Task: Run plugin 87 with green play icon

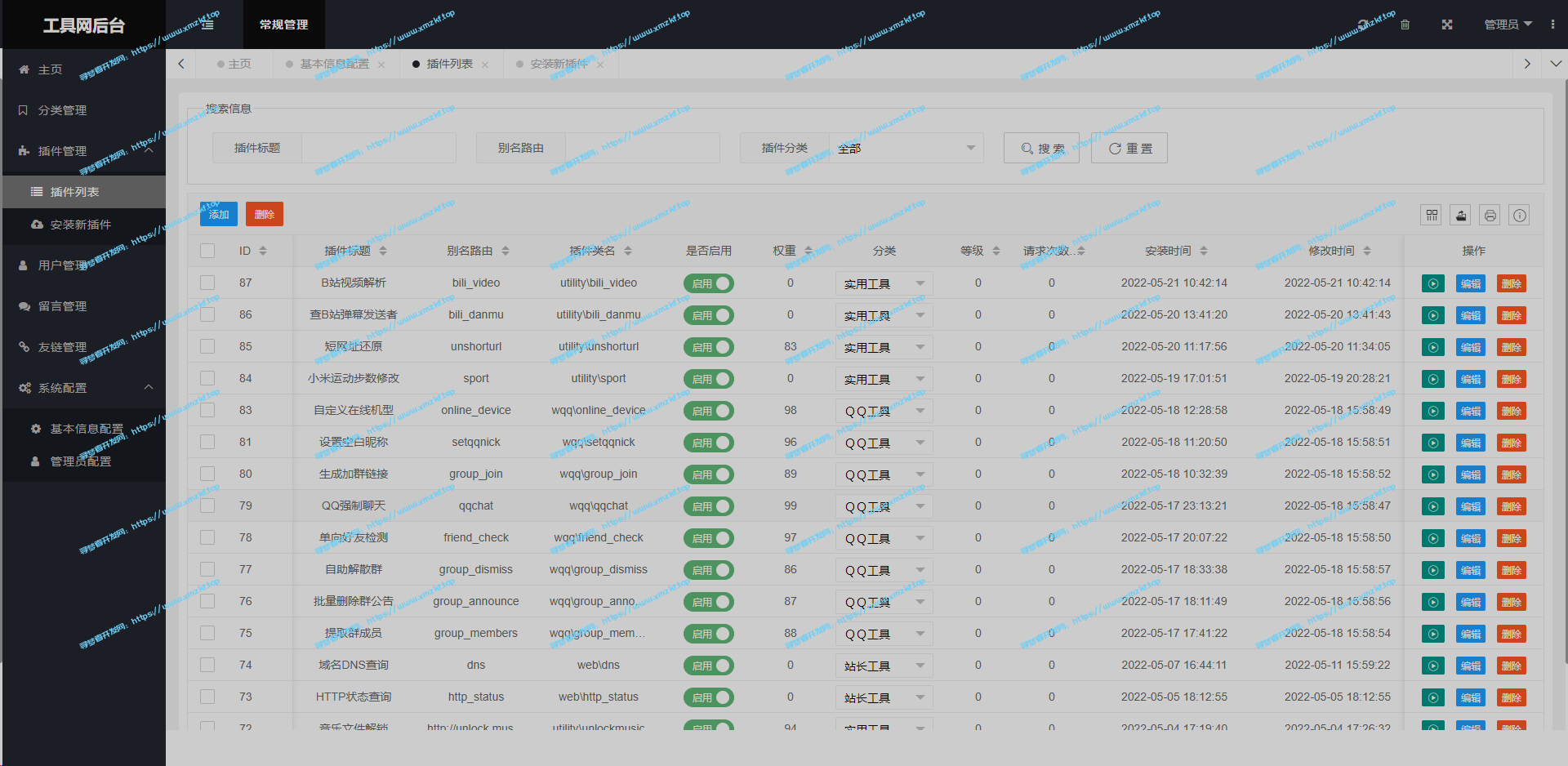Action: [1433, 283]
